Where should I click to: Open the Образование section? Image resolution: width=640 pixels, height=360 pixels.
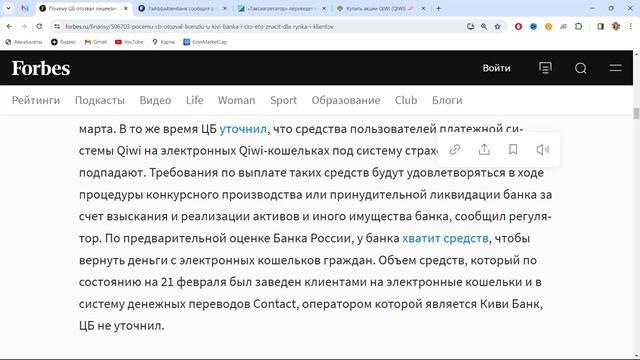point(346,100)
